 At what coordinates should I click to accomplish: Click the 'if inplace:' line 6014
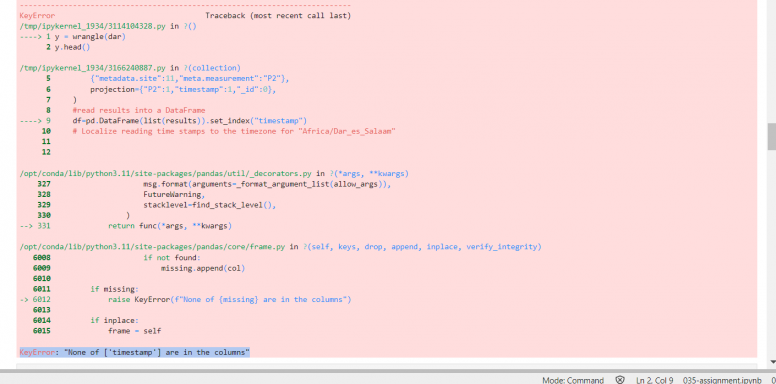pos(114,320)
